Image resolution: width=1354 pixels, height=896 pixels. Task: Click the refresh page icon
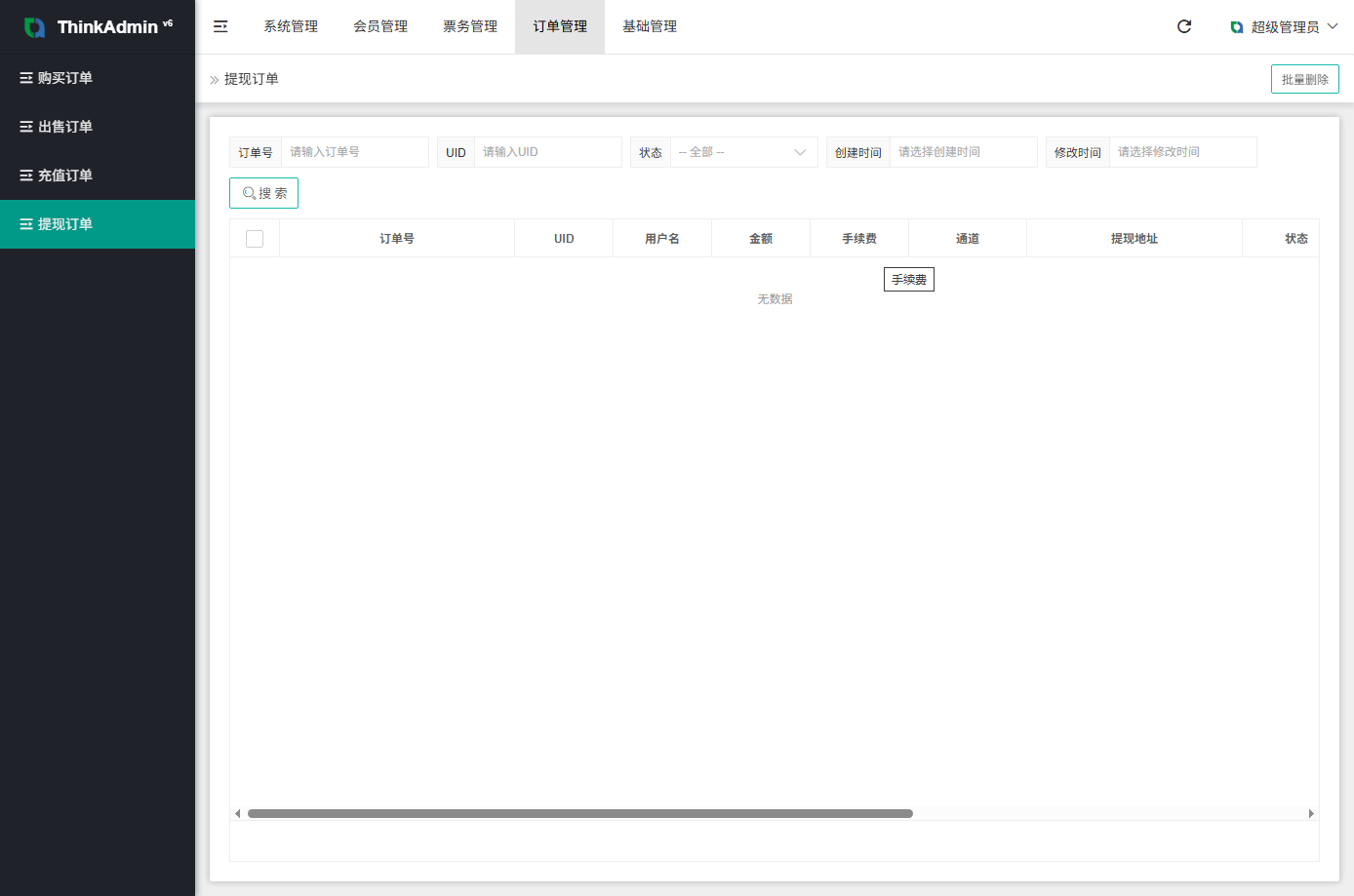pyautogui.click(x=1184, y=26)
